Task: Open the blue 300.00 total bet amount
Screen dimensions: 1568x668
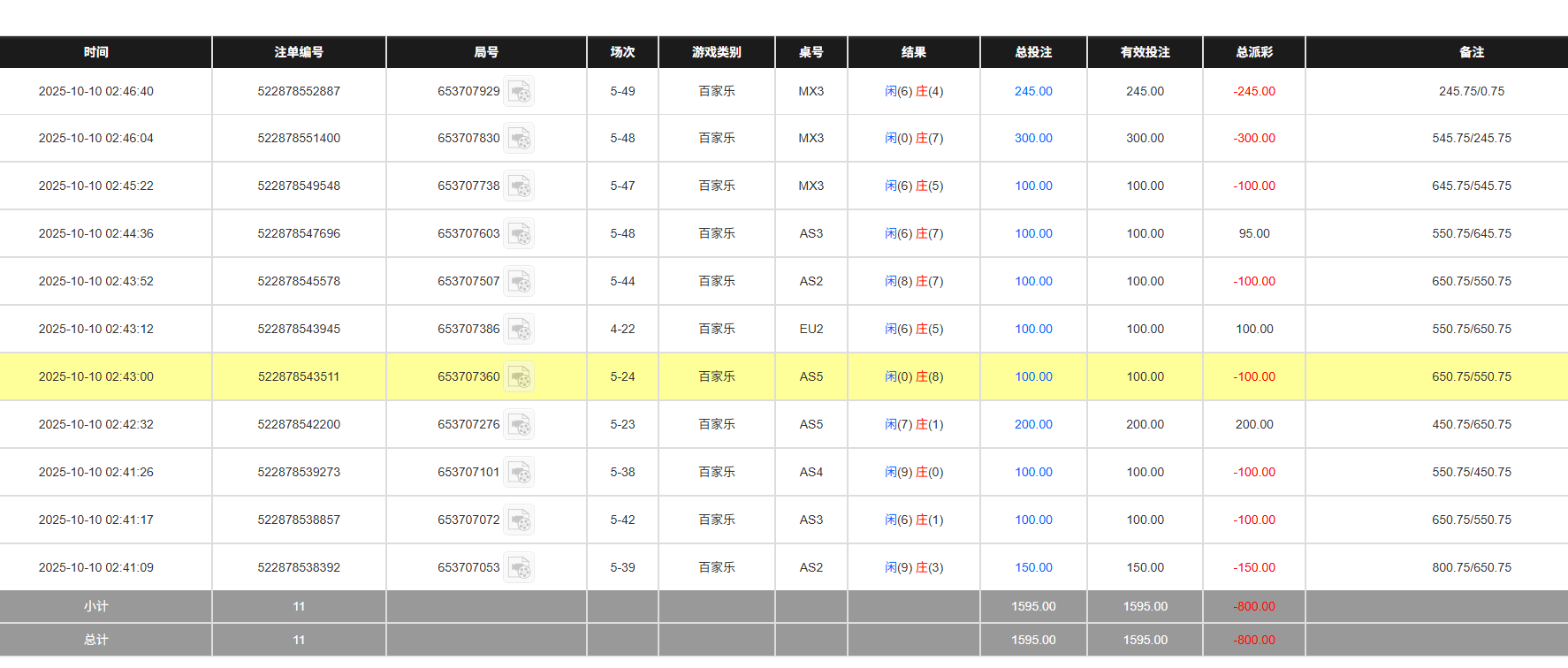Action: [x=1033, y=138]
